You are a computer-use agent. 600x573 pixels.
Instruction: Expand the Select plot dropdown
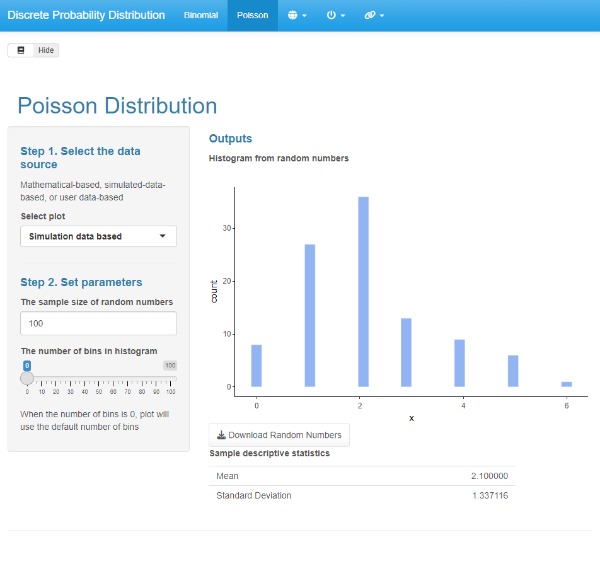(98, 236)
